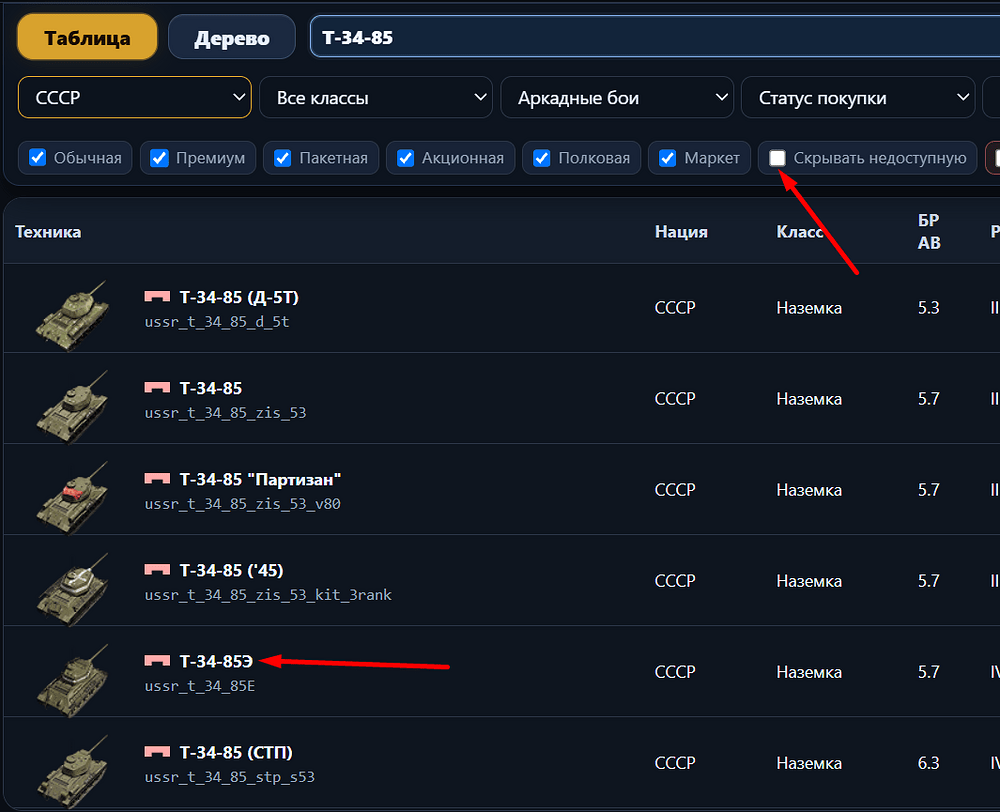
Task: Click the tank thumbnail for ussr_t_34_85_zis_53
Action: tap(72, 406)
